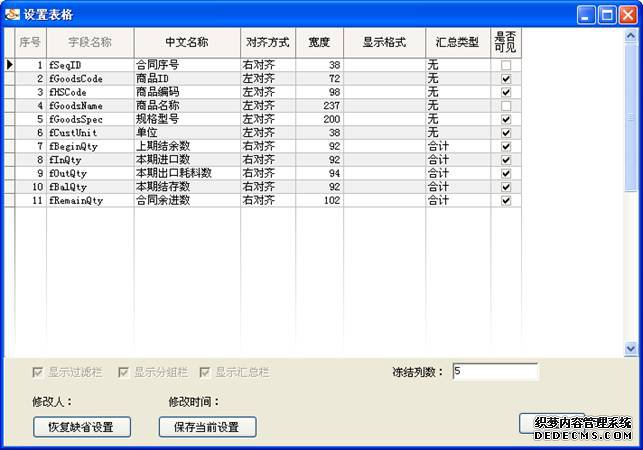This screenshot has height=450, width=643.
Task: Toggle visibility checkbox for fSeqID row
Action: pyautogui.click(x=506, y=65)
